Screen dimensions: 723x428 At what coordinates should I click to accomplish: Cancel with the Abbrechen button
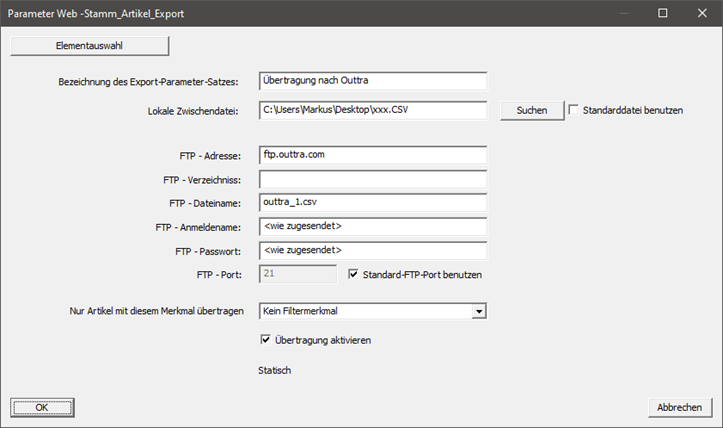click(x=680, y=407)
